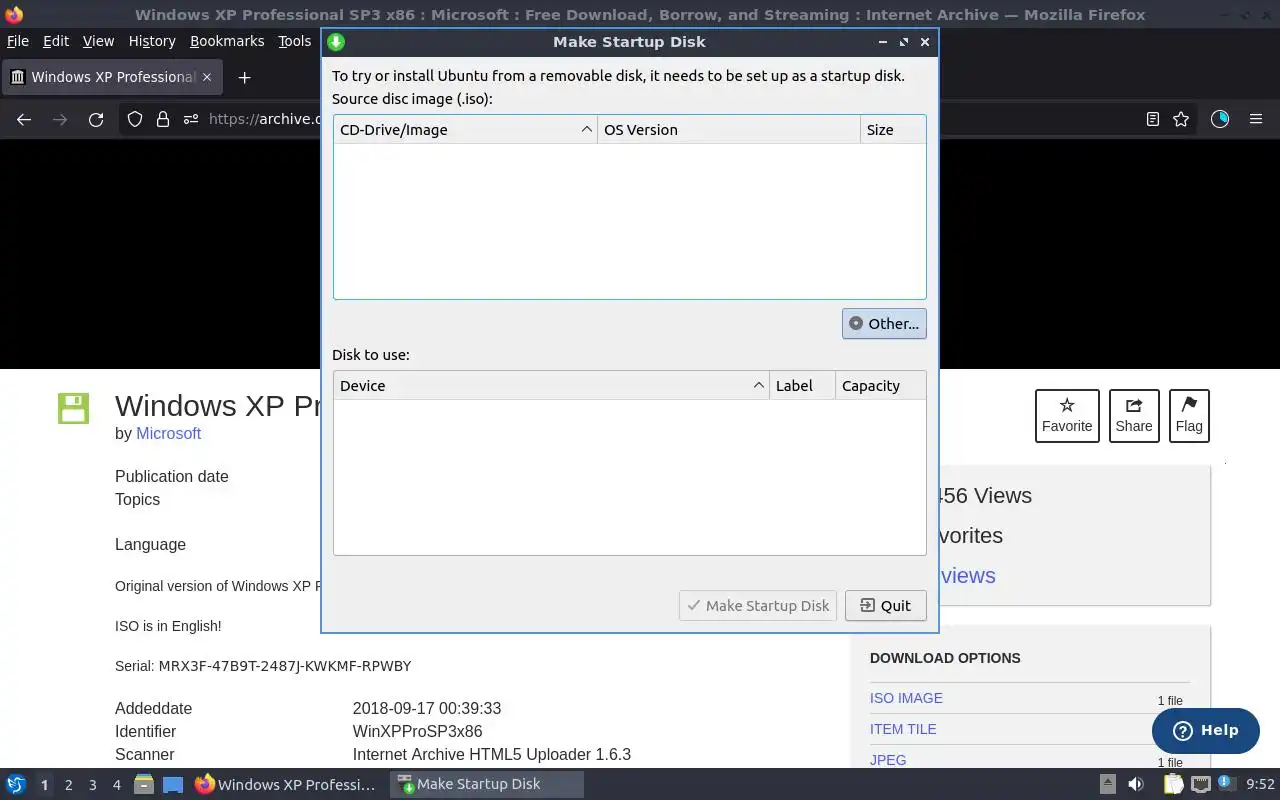
Task: Open the Firefox hamburger menu
Action: click(x=1256, y=119)
